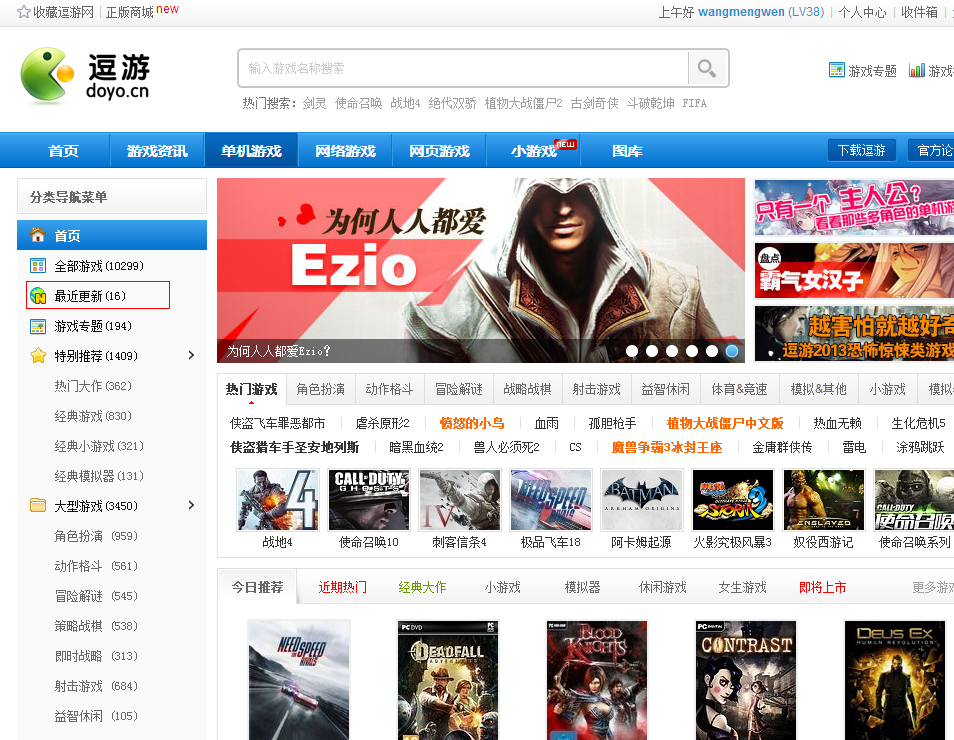This screenshot has height=740, width=954.
Task: Select 热门大作 (362) in sidebar
Action: pos(93,386)
